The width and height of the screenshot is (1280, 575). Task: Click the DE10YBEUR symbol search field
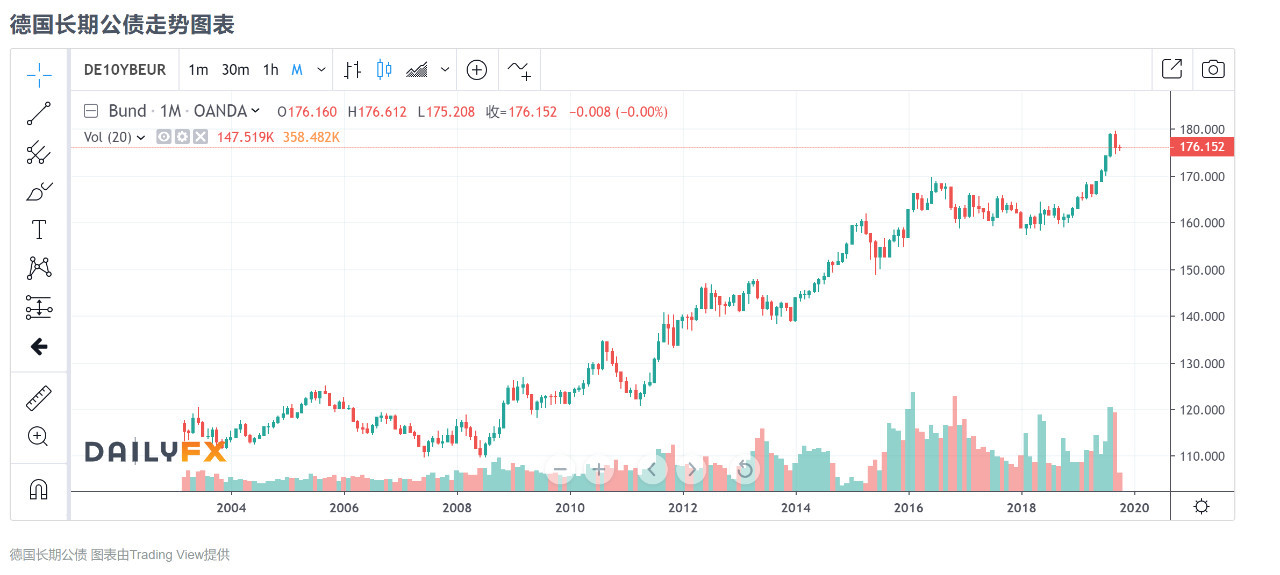pyautogui.click(x=124, y=70)
